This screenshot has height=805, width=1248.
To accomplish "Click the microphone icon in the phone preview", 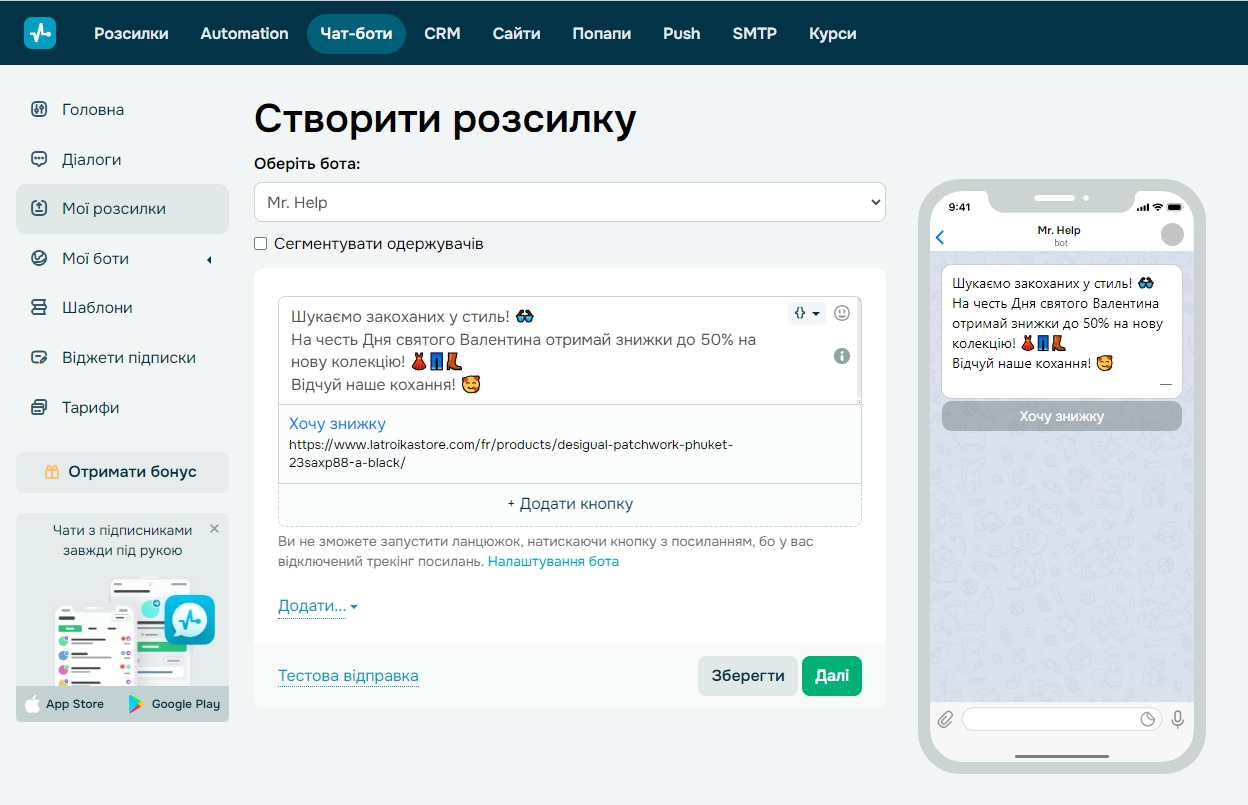I will pyautogui.click(x=1178, y=719).
